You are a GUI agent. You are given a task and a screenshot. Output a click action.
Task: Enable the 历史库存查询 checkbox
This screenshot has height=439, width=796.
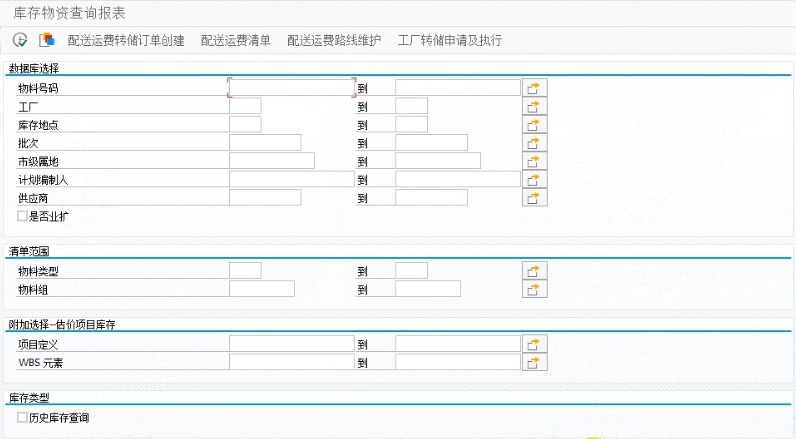23,417
